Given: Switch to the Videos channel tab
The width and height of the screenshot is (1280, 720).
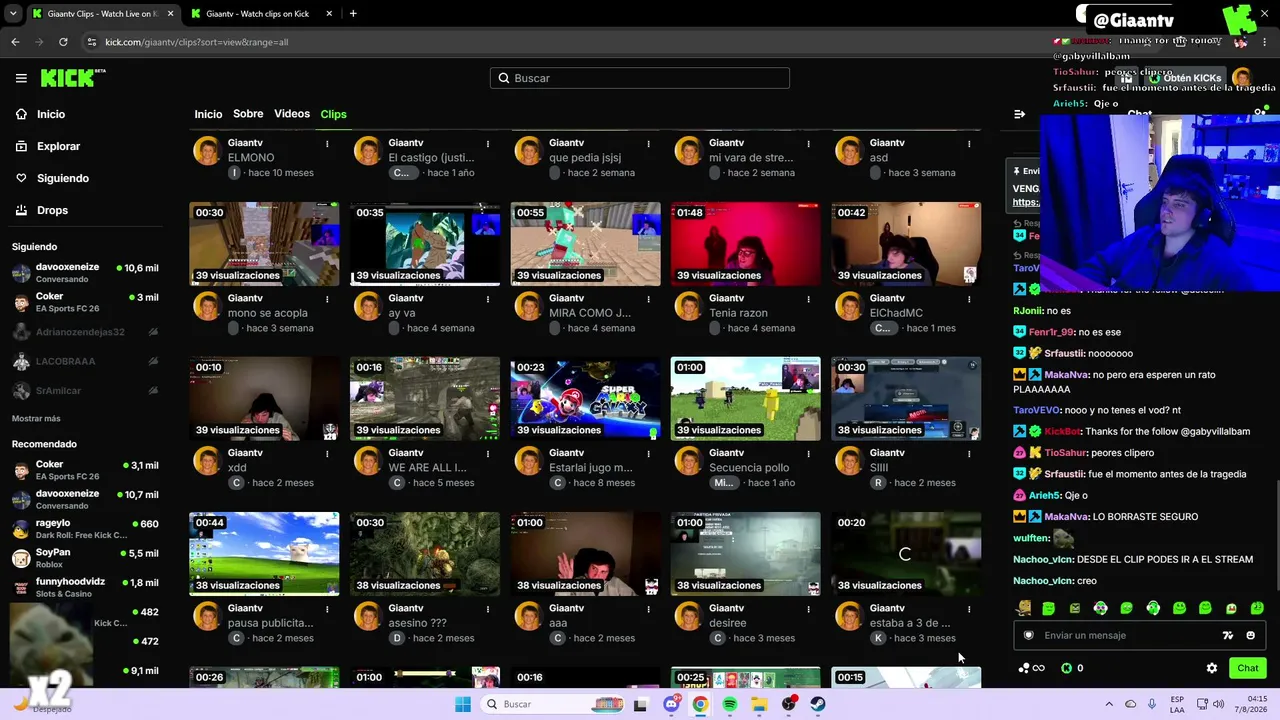Looking at the screenshot, I should [292, 114].
